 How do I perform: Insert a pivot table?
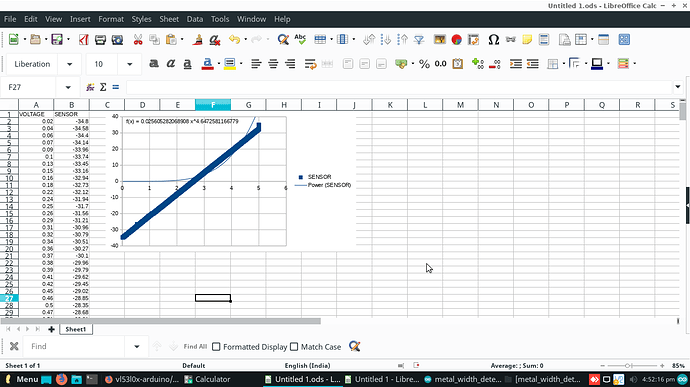pos(473,40)
